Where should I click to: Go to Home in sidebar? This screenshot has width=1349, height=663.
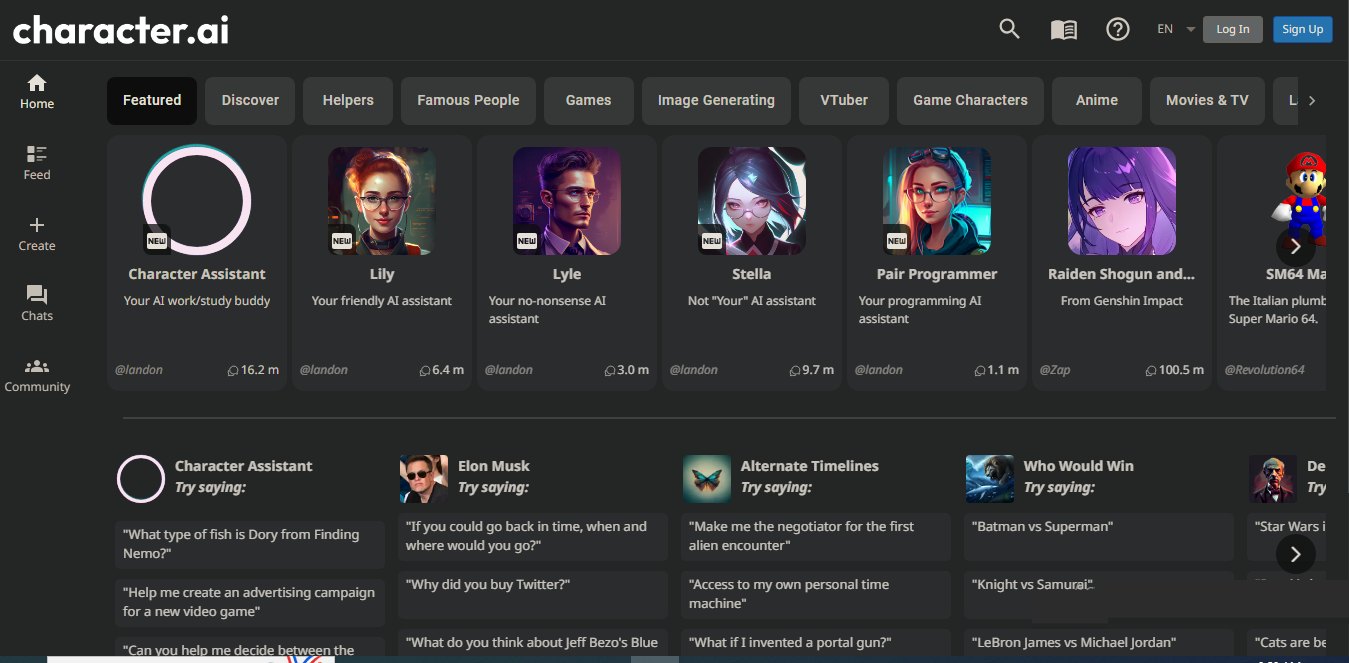[x=37, y=91]
